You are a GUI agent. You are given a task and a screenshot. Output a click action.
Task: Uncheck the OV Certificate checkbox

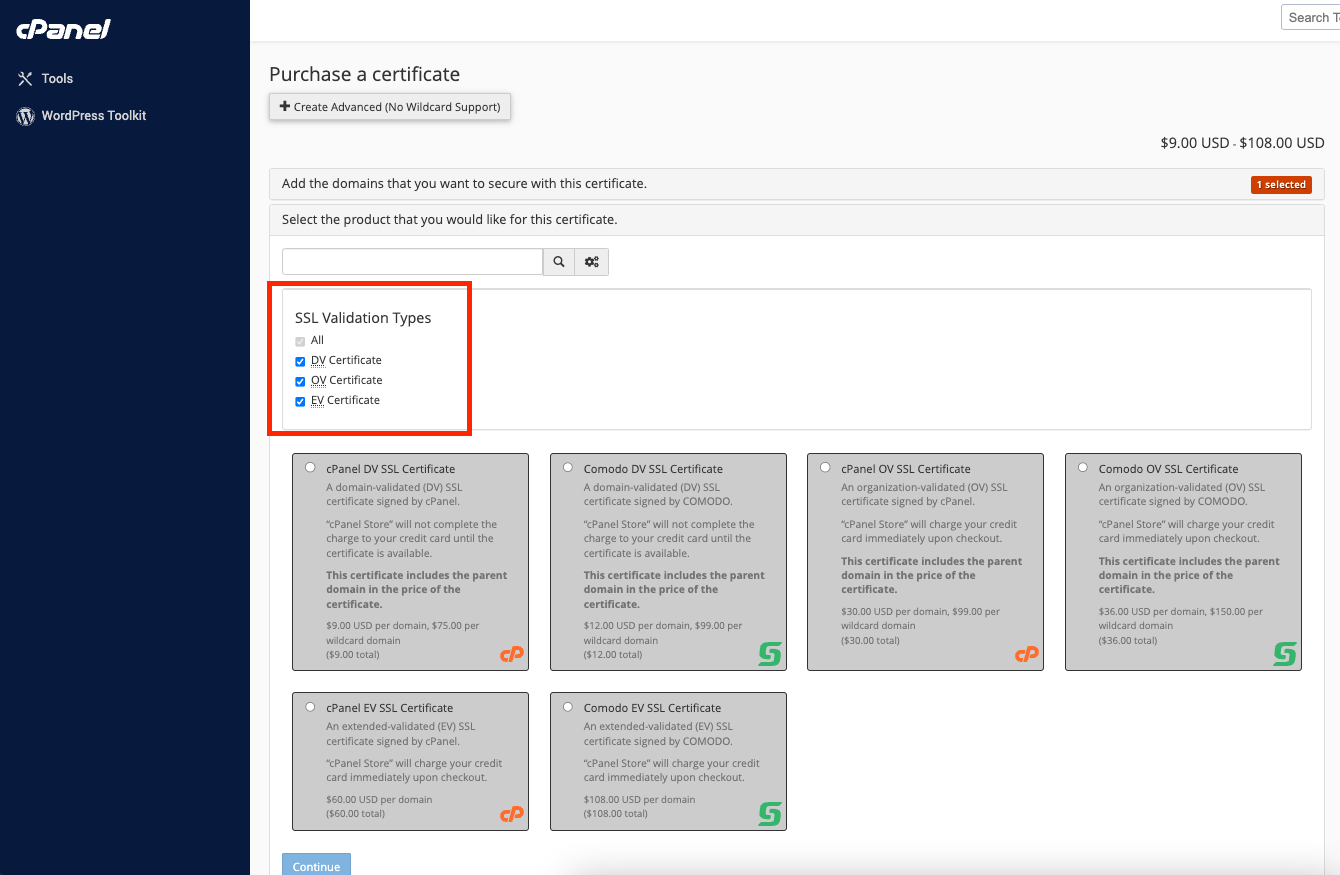(x=300, y=381)
